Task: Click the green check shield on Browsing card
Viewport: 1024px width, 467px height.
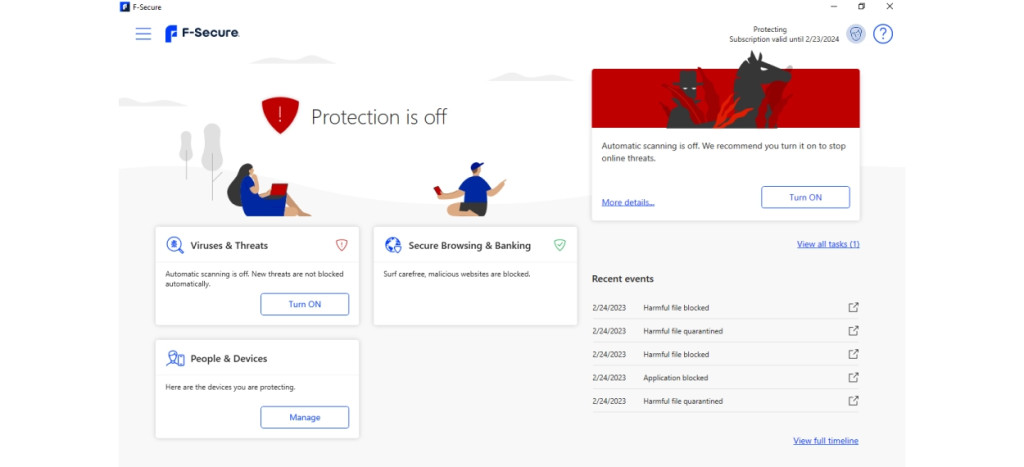Action: [559, 245]
